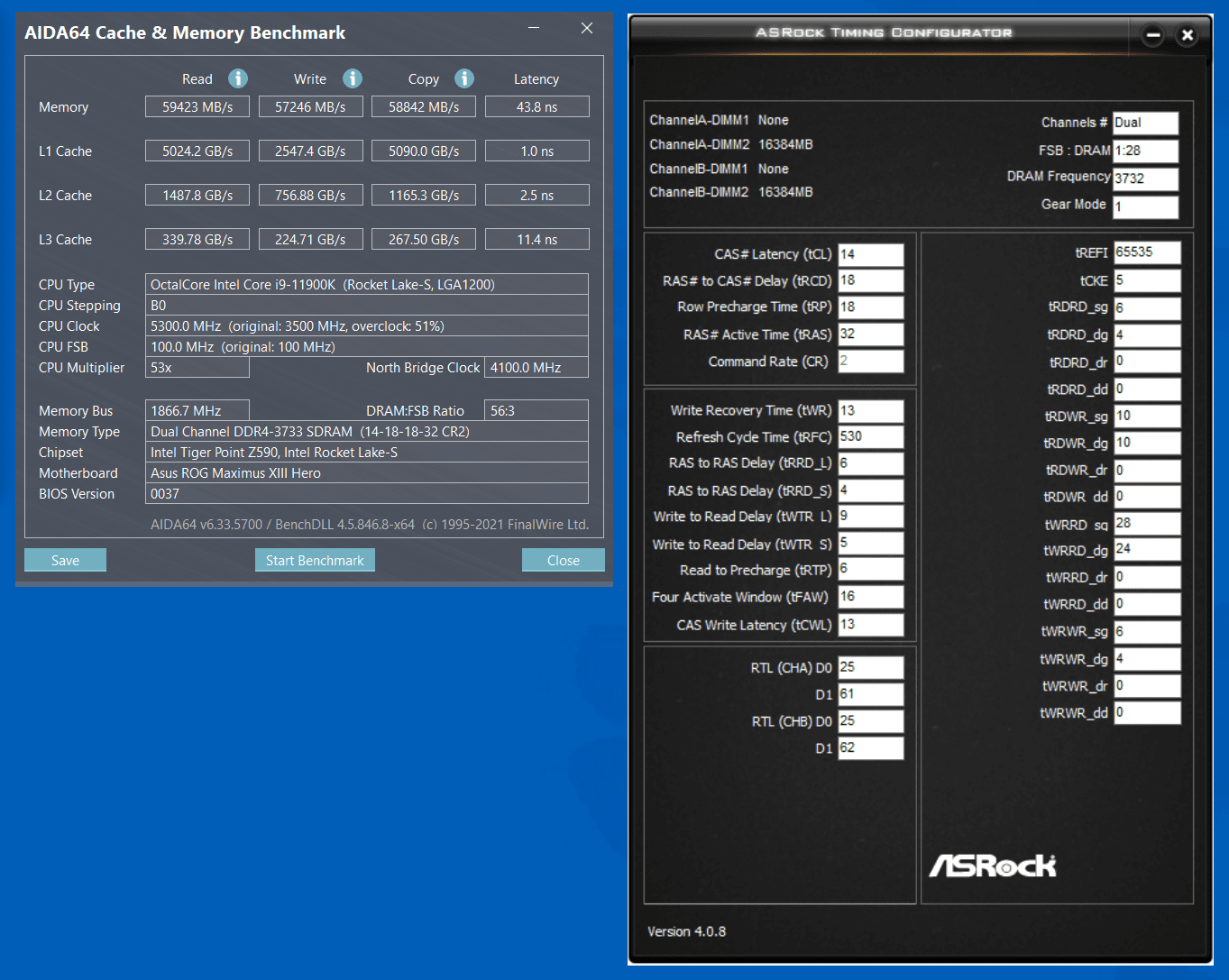Start the benchmark in AIDA64

pyautogui.click(x=315, y=560)
